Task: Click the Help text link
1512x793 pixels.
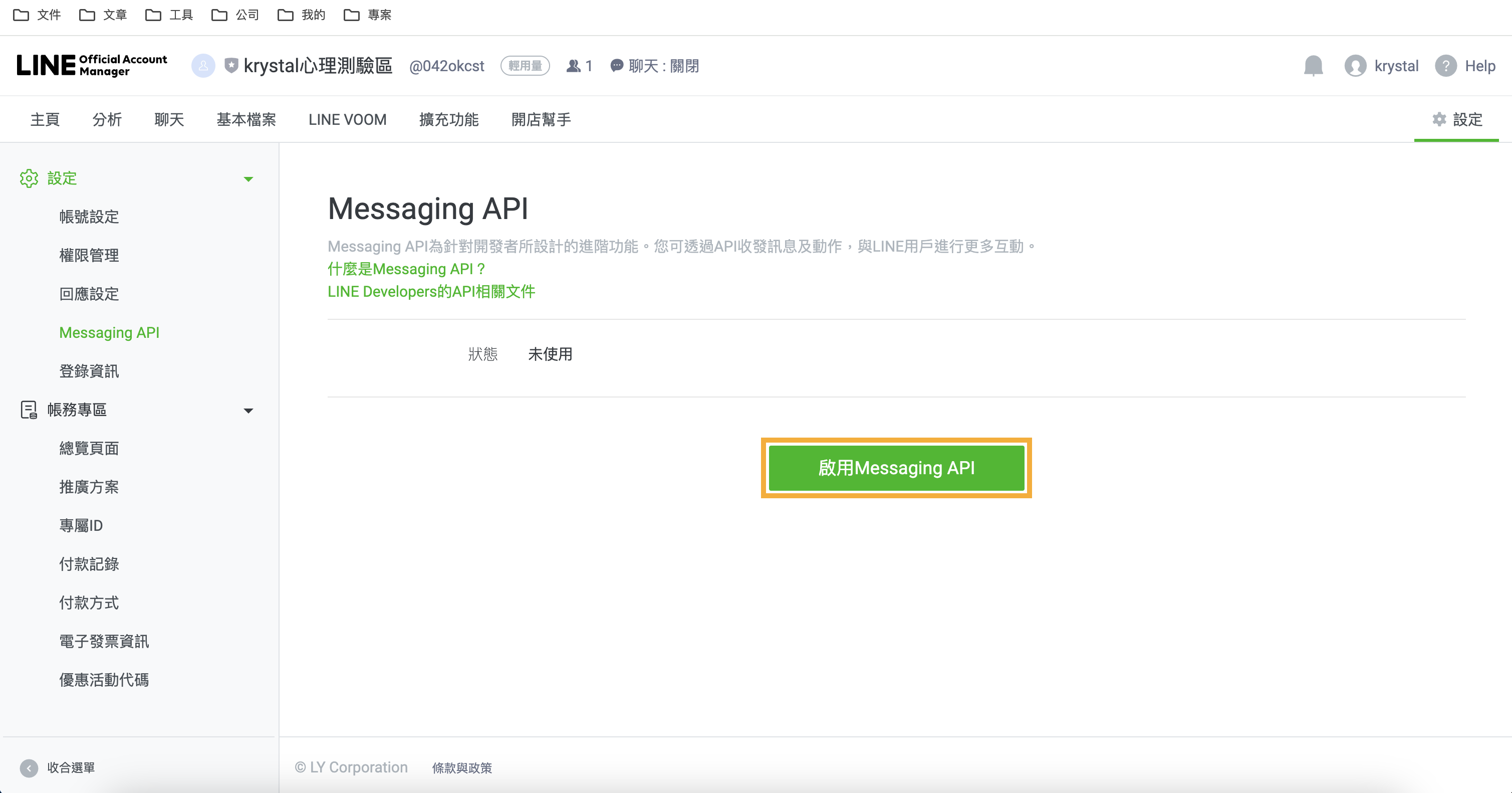Action: point(1480,66)
